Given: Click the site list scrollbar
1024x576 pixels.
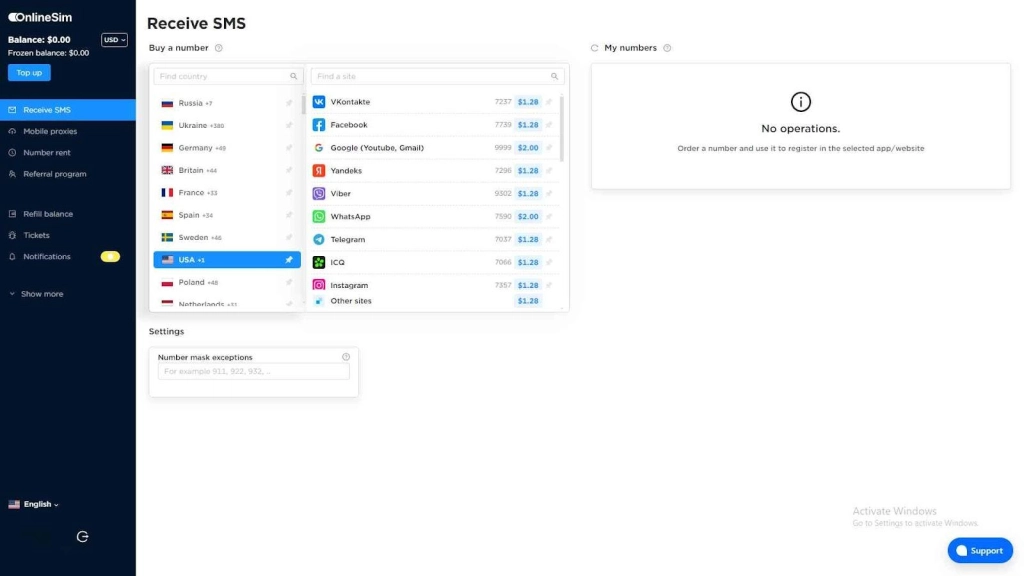Looking at the screenshot, I should 562,129.
